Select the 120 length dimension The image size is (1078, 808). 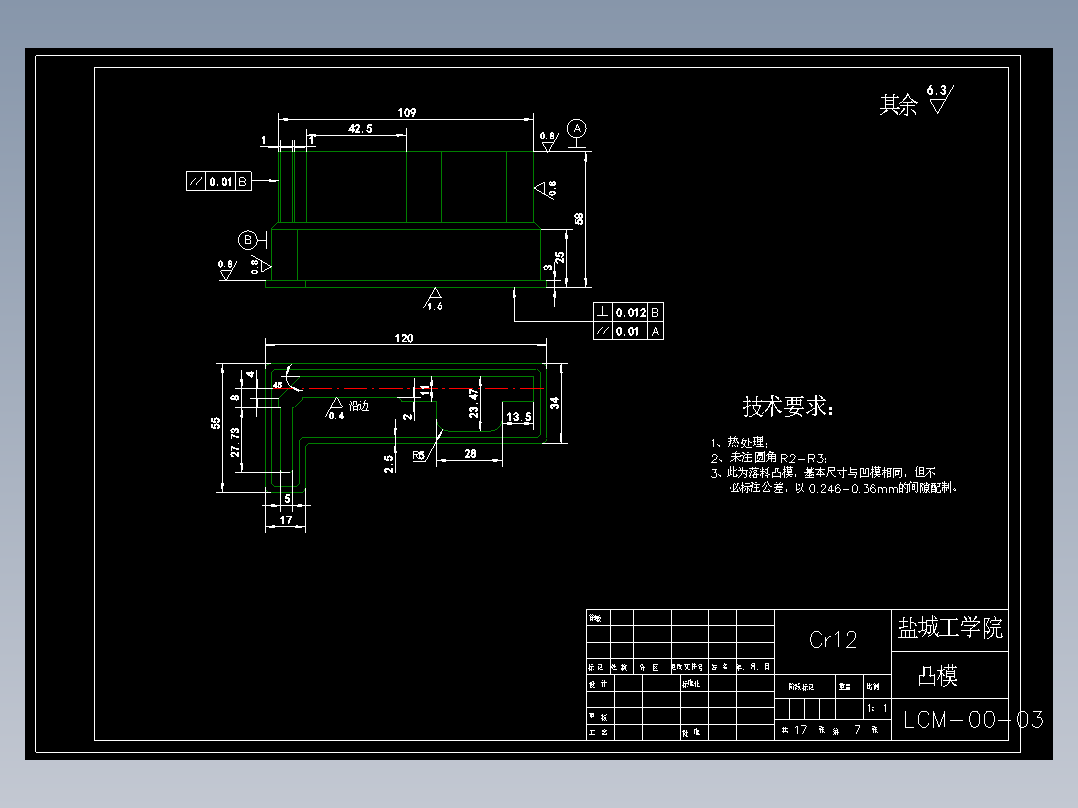(402, 338)
